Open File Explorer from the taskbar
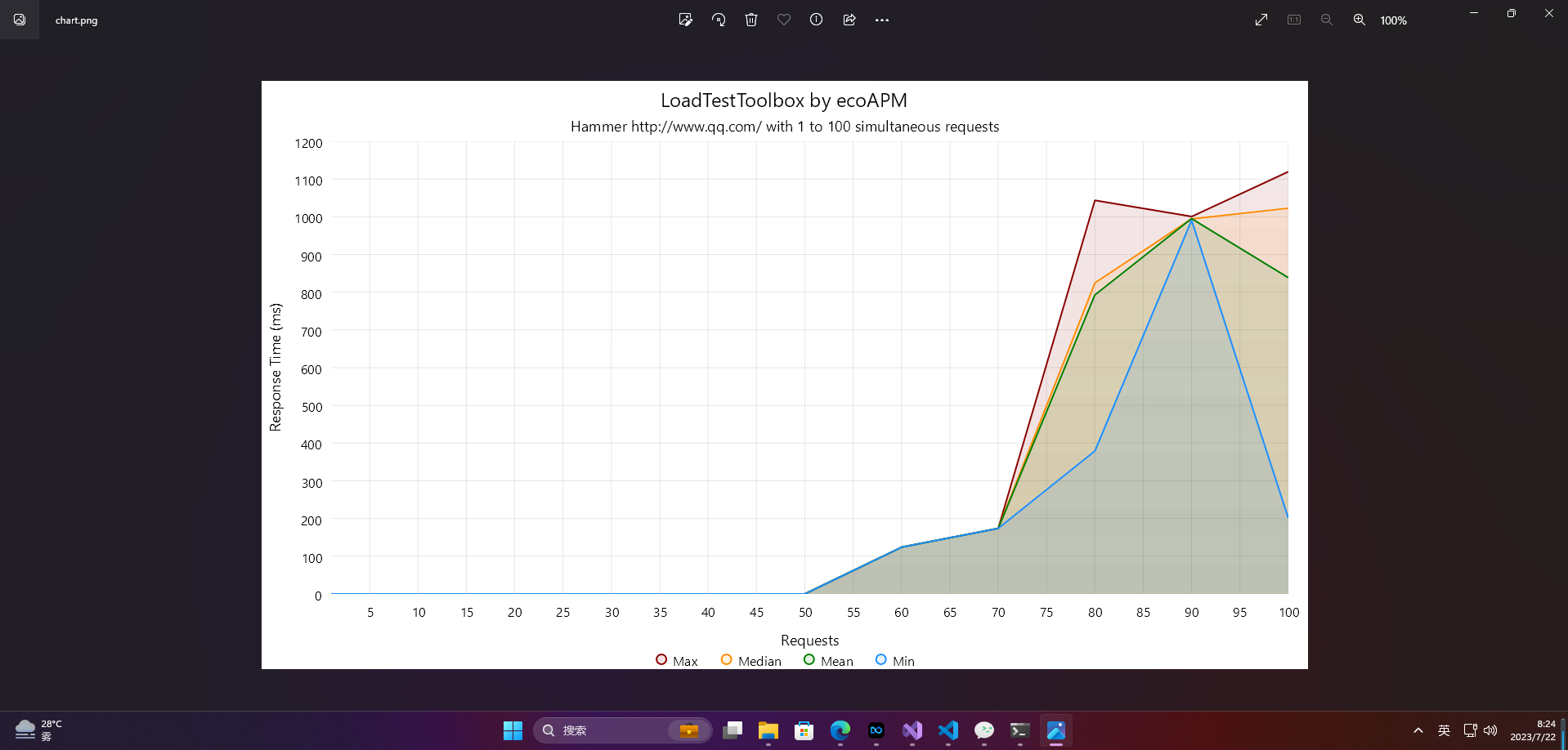This screenshot has height=750, width=1568. (768, 730)
